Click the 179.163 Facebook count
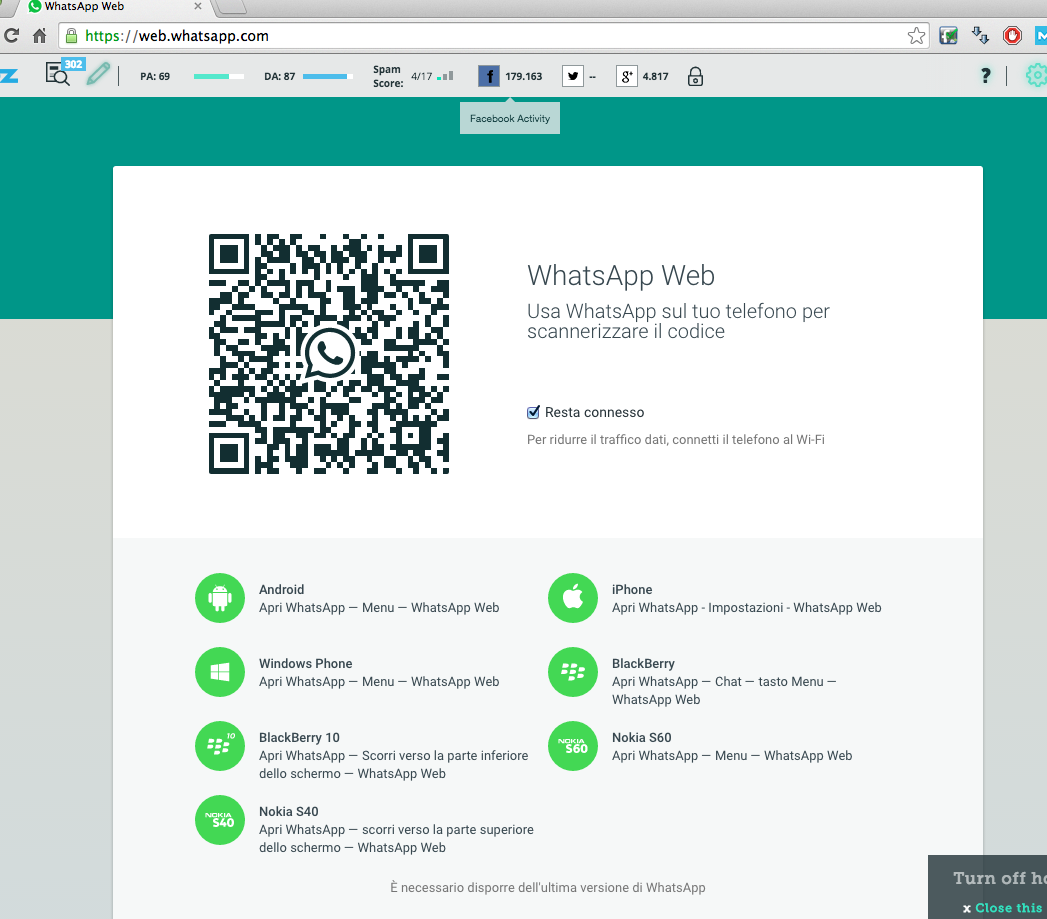 click(524, 76)
